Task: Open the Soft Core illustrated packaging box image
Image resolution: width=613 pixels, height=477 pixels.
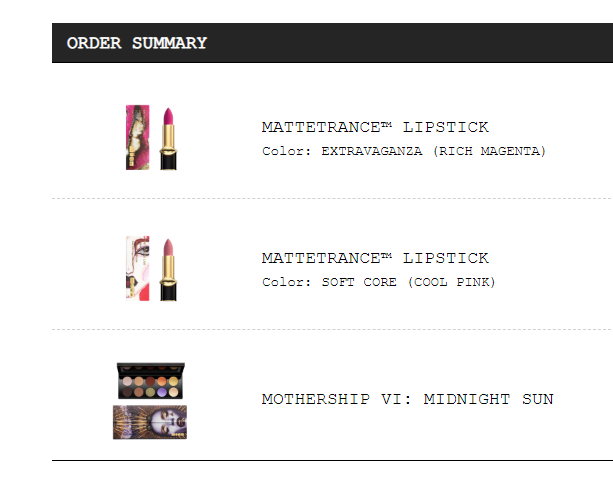Action: click(137, 268)
